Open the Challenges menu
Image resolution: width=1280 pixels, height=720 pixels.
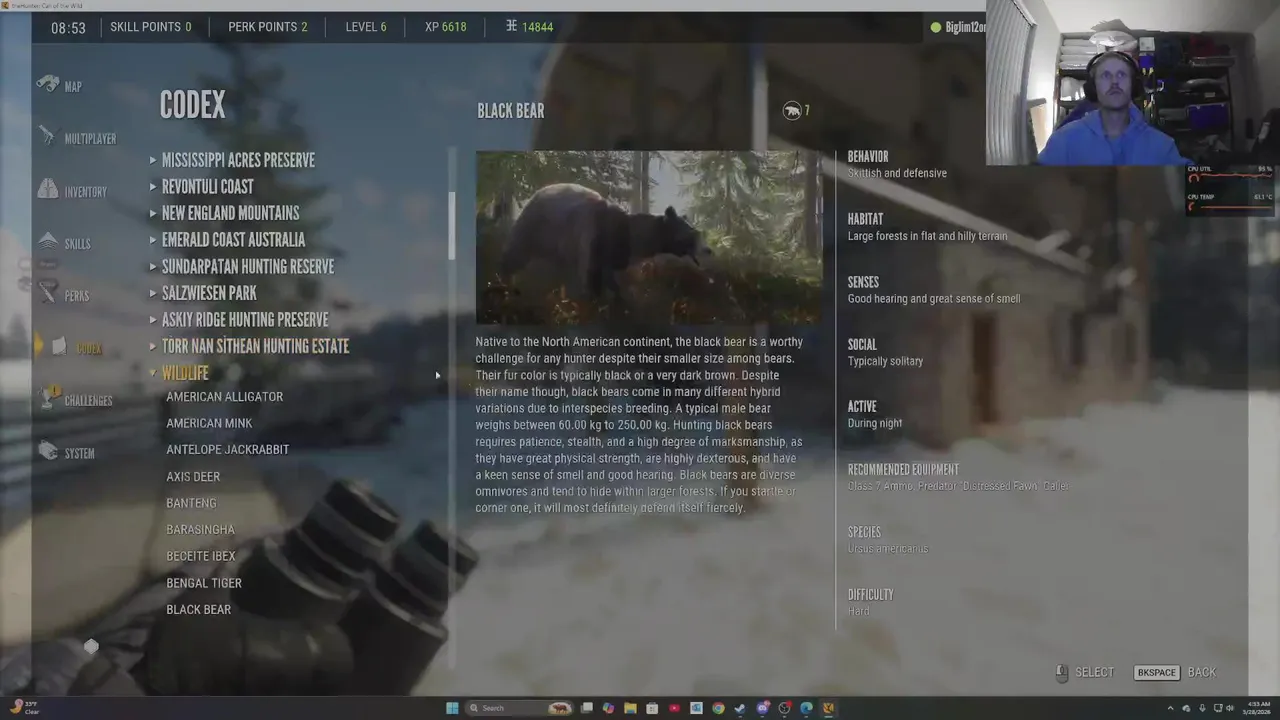[88, 401]
